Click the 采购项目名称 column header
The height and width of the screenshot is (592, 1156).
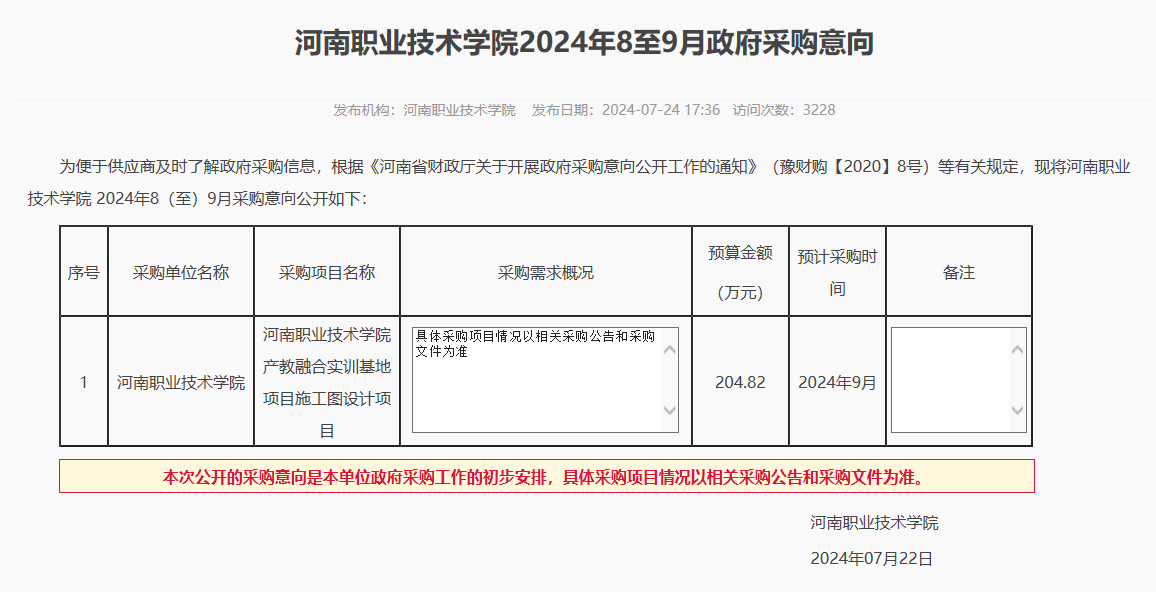327,272
